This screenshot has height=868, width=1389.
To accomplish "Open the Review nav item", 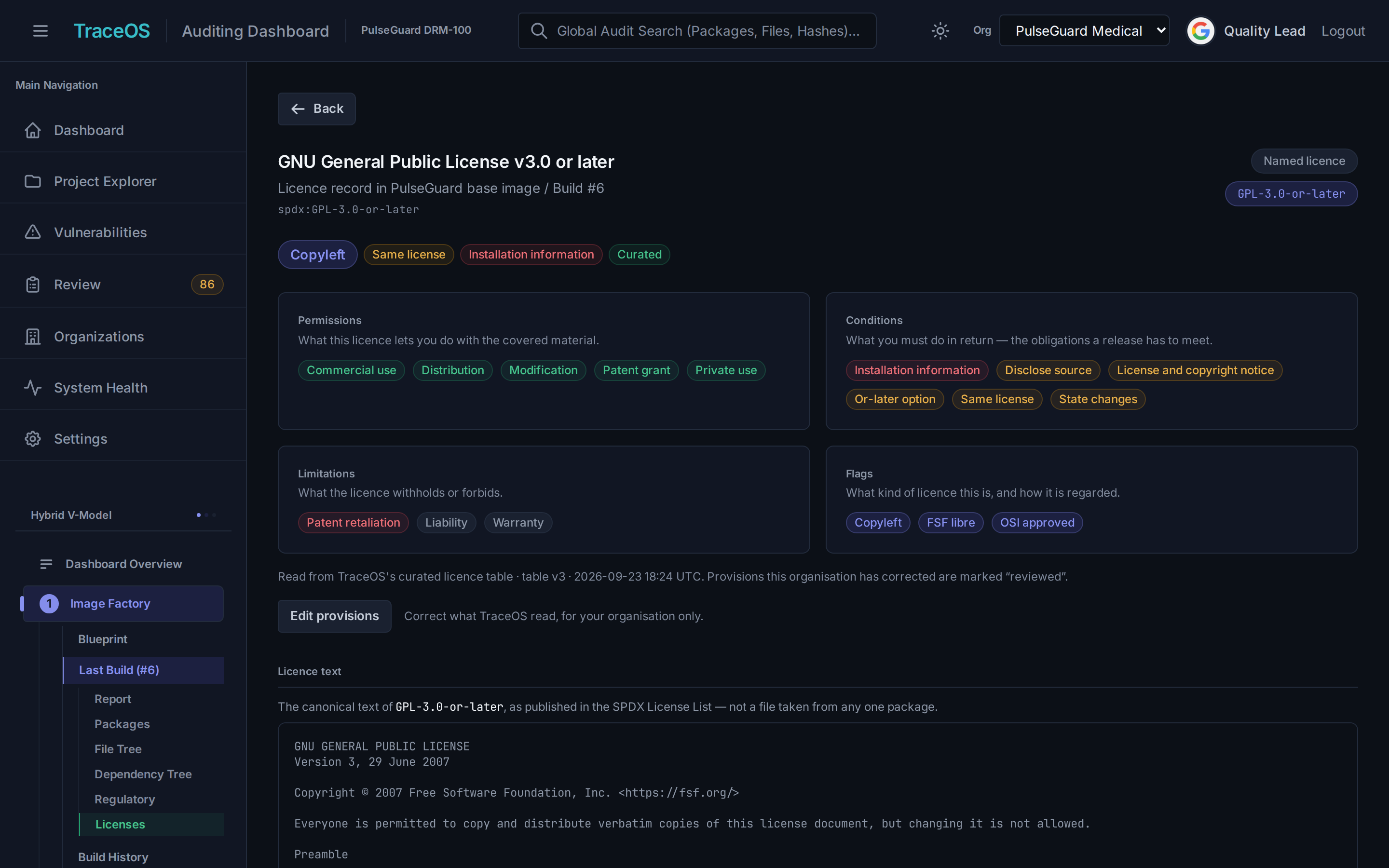I will [123, 284].
